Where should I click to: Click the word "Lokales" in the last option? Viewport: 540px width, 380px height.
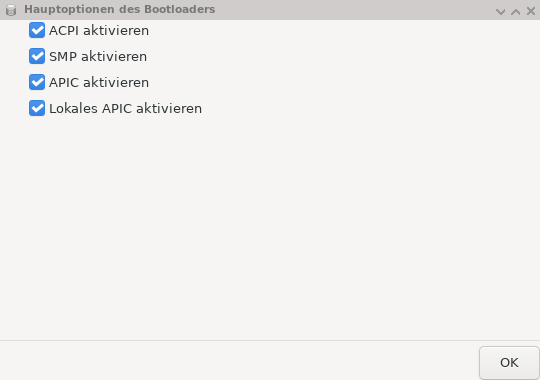tap(73, 109)
